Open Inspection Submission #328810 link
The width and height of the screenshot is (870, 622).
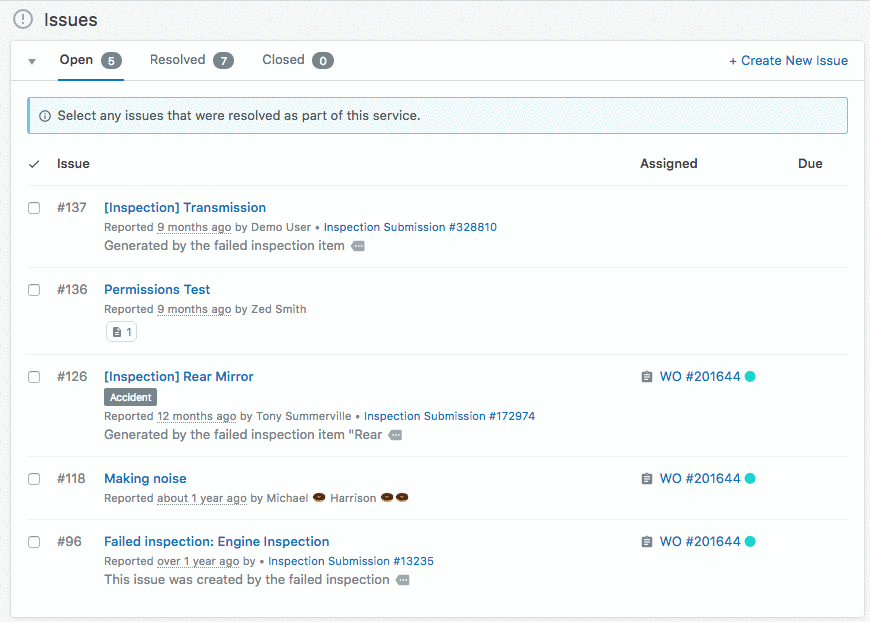click(410, 227)
